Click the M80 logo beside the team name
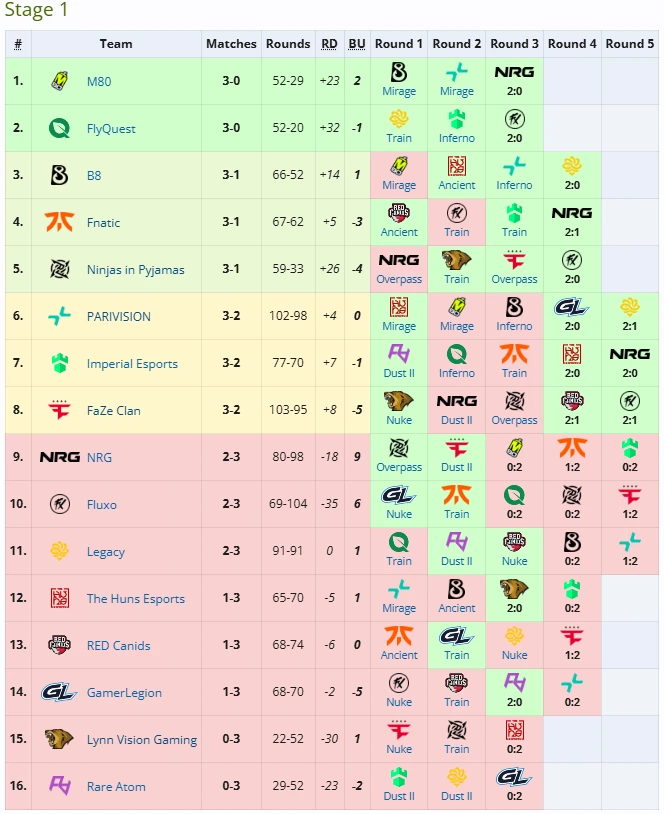Image resolution: width=664 pixels, height=814 pixels. 59,81
